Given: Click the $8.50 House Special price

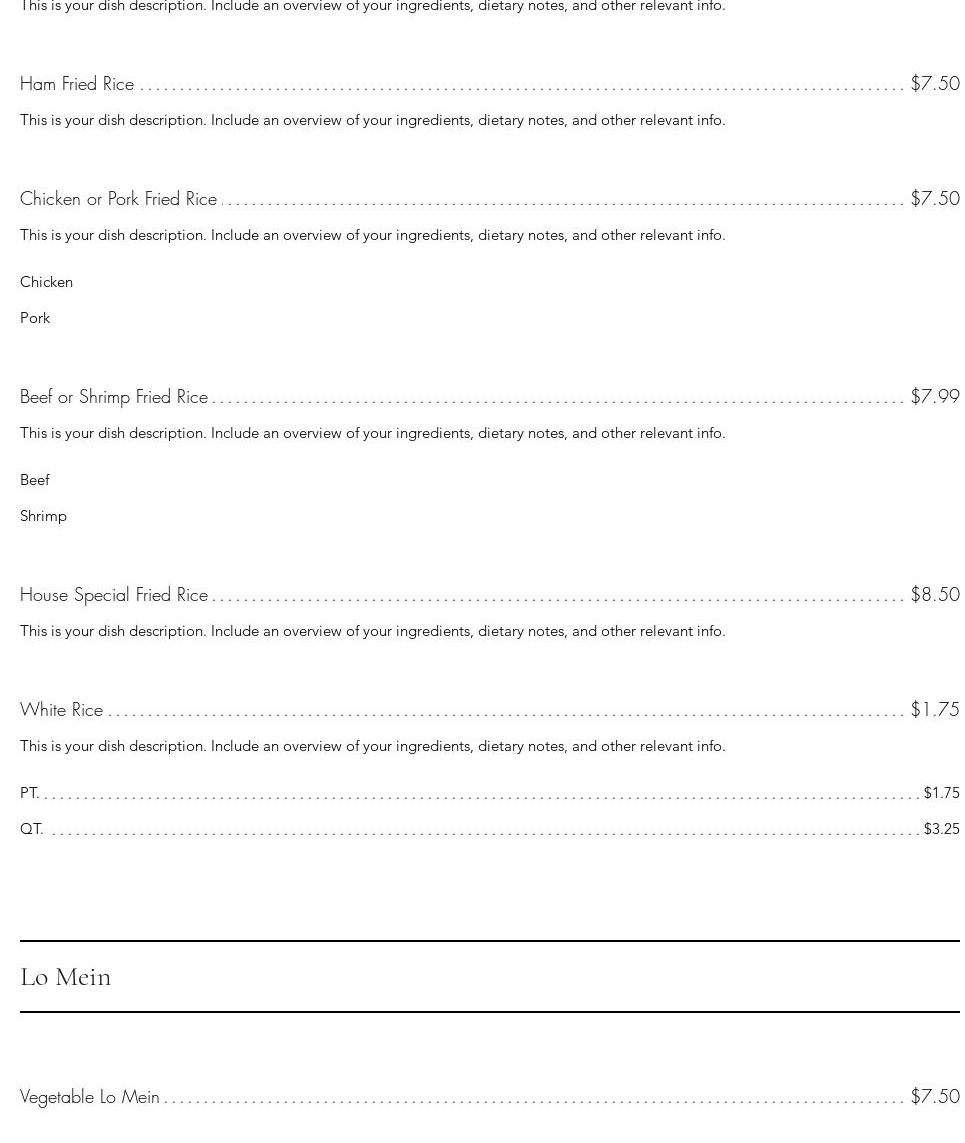Looking at the screenshot, I should pyautogui.click(x=934, y=595).
